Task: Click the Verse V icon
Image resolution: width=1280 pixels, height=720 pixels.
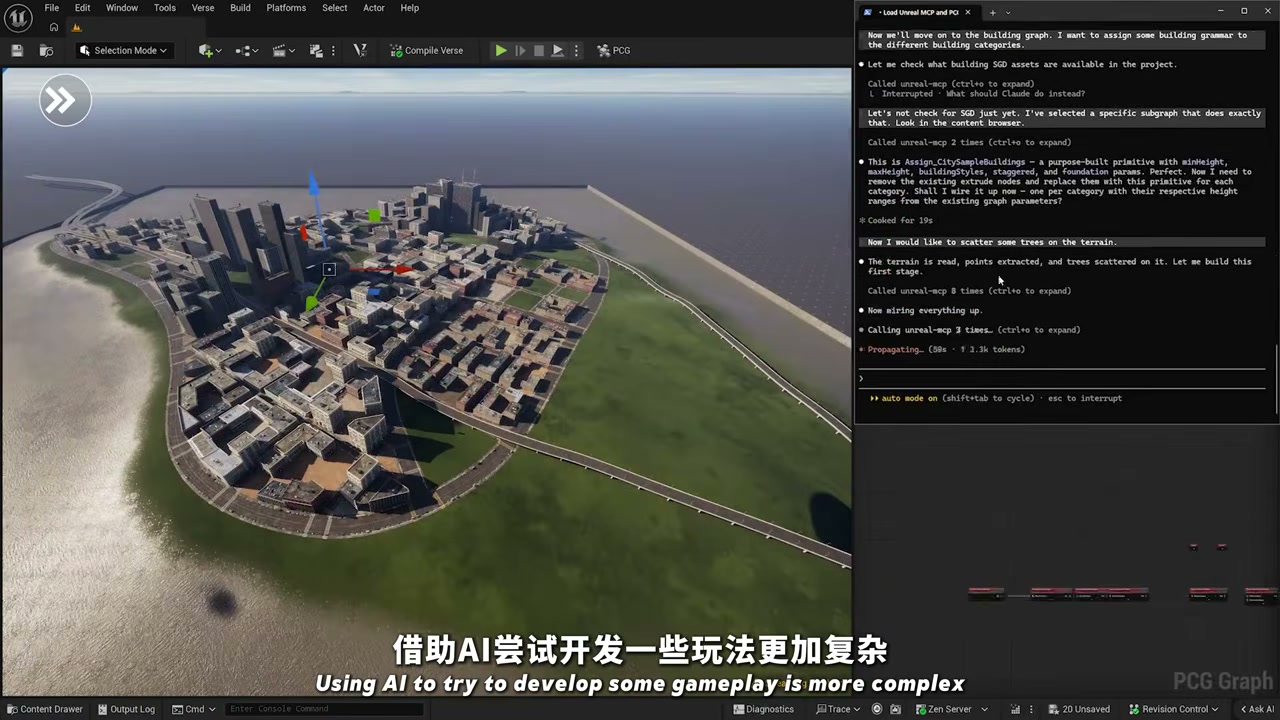Action: tap(360, 50)
